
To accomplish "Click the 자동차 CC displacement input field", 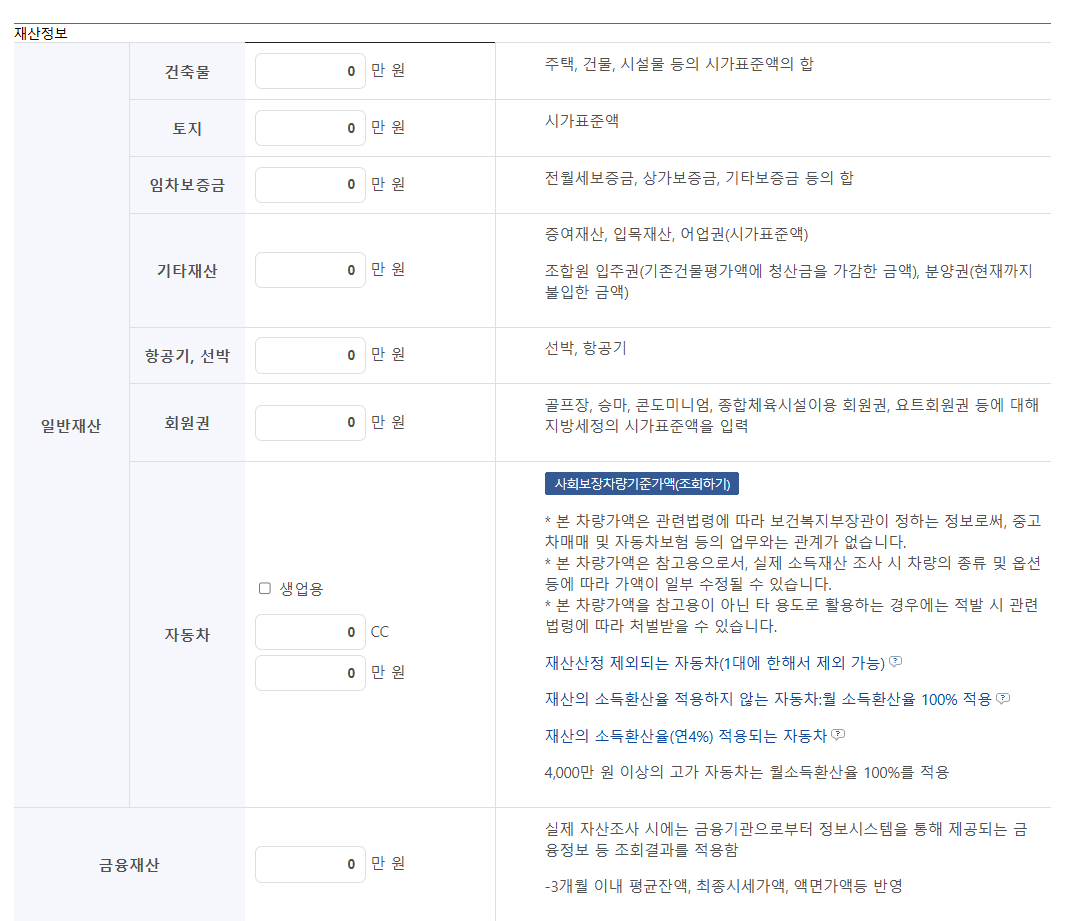I will [x=310, y=632].
